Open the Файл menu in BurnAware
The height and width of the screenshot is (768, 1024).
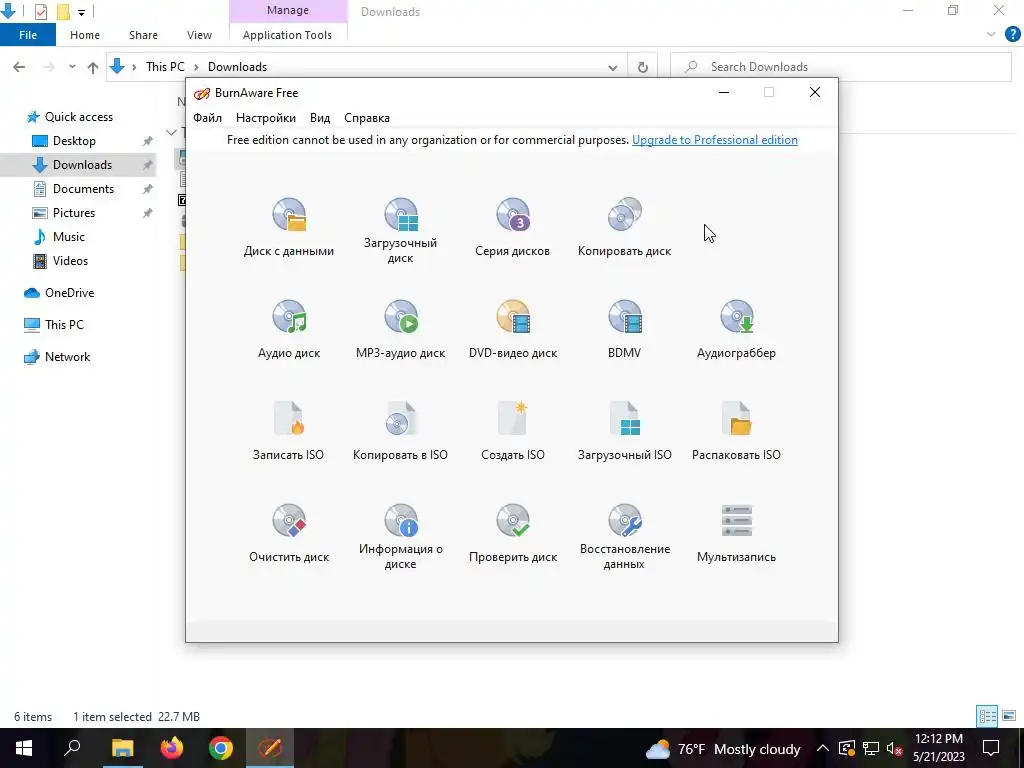(x=208, y=118)
